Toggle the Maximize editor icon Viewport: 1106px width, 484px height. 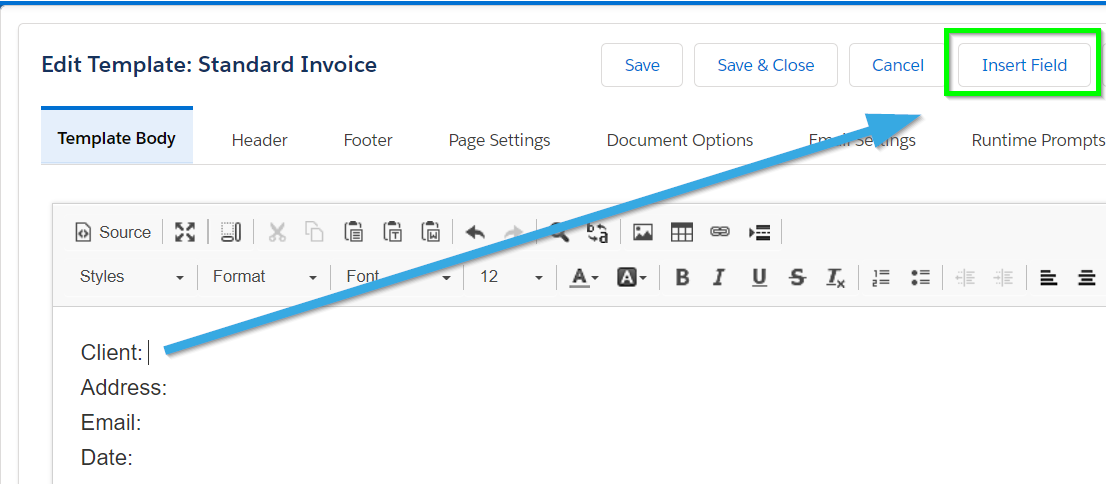[186, 232]
